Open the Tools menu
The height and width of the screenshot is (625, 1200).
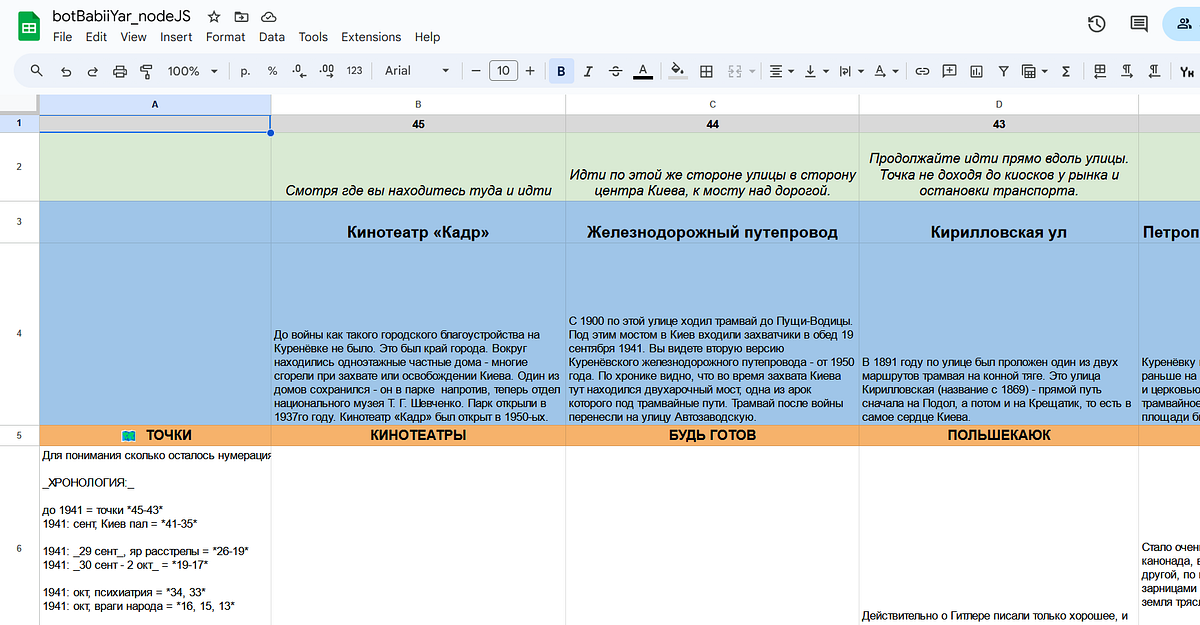click(x=313, y=37)
